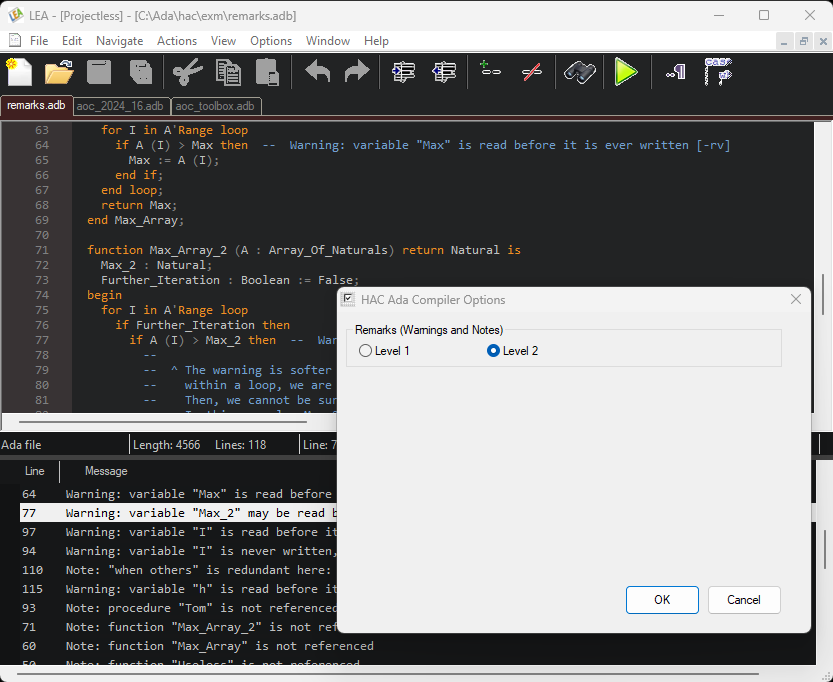The height and width of the screenshot is (682, 833).
Task: Click Message column header in message list
Action: [x=106, y=471]
